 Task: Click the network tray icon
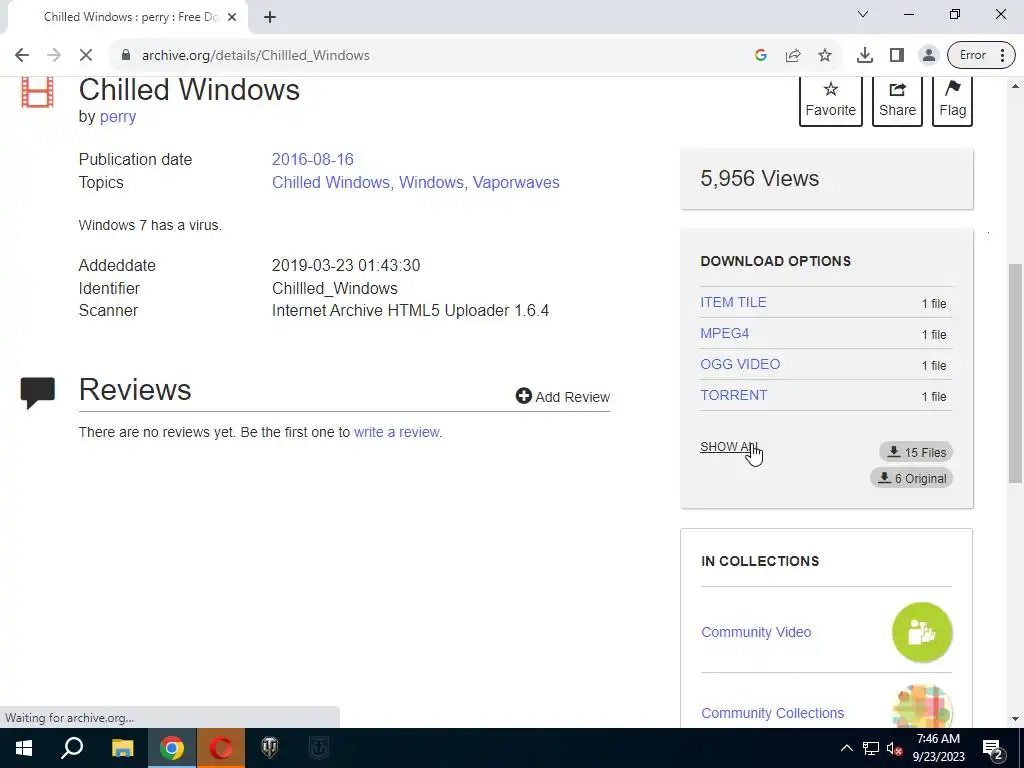click(871, 748)
